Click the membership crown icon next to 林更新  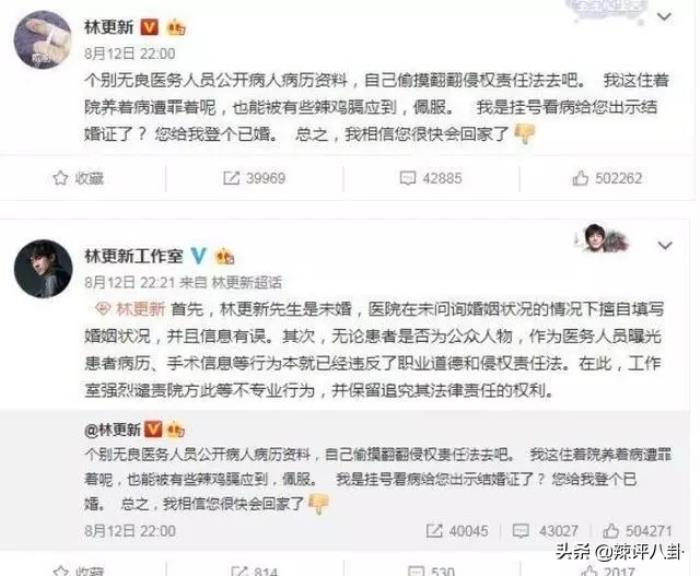(x=176, y=28)
